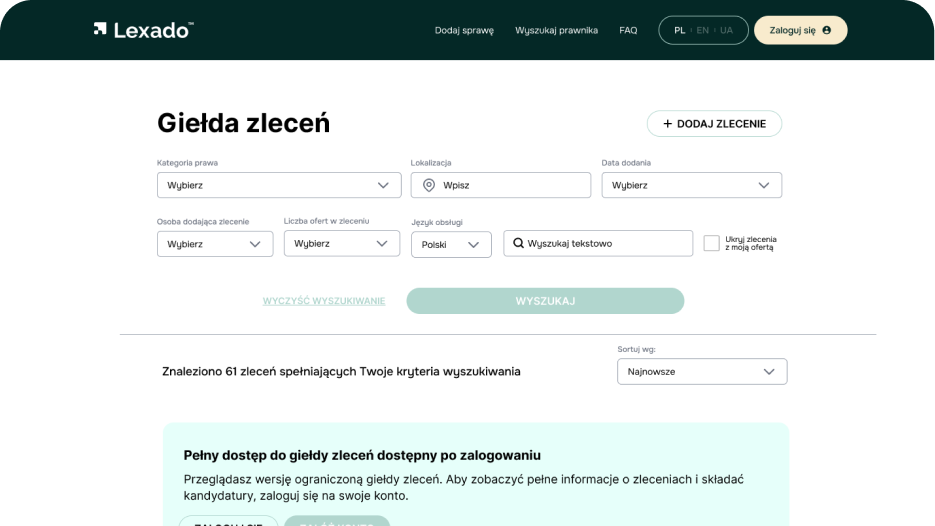This screenshot has height=526, width=935.
Task: Open the FAQ navigation link
Action: pyautogui.click(x=628, y=30)
